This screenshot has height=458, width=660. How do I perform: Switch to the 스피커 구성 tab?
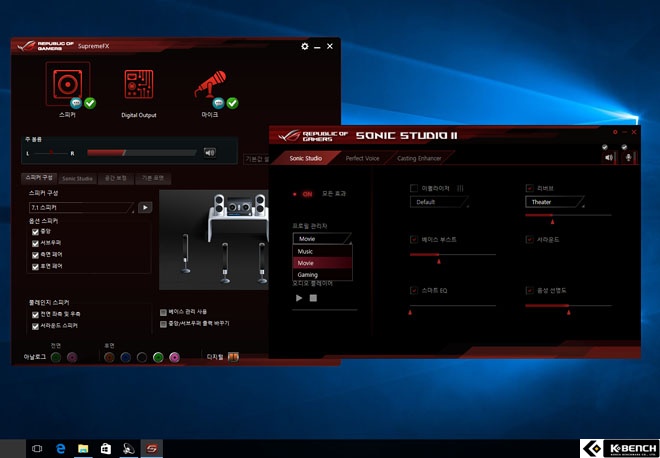(x=39, y=178)
